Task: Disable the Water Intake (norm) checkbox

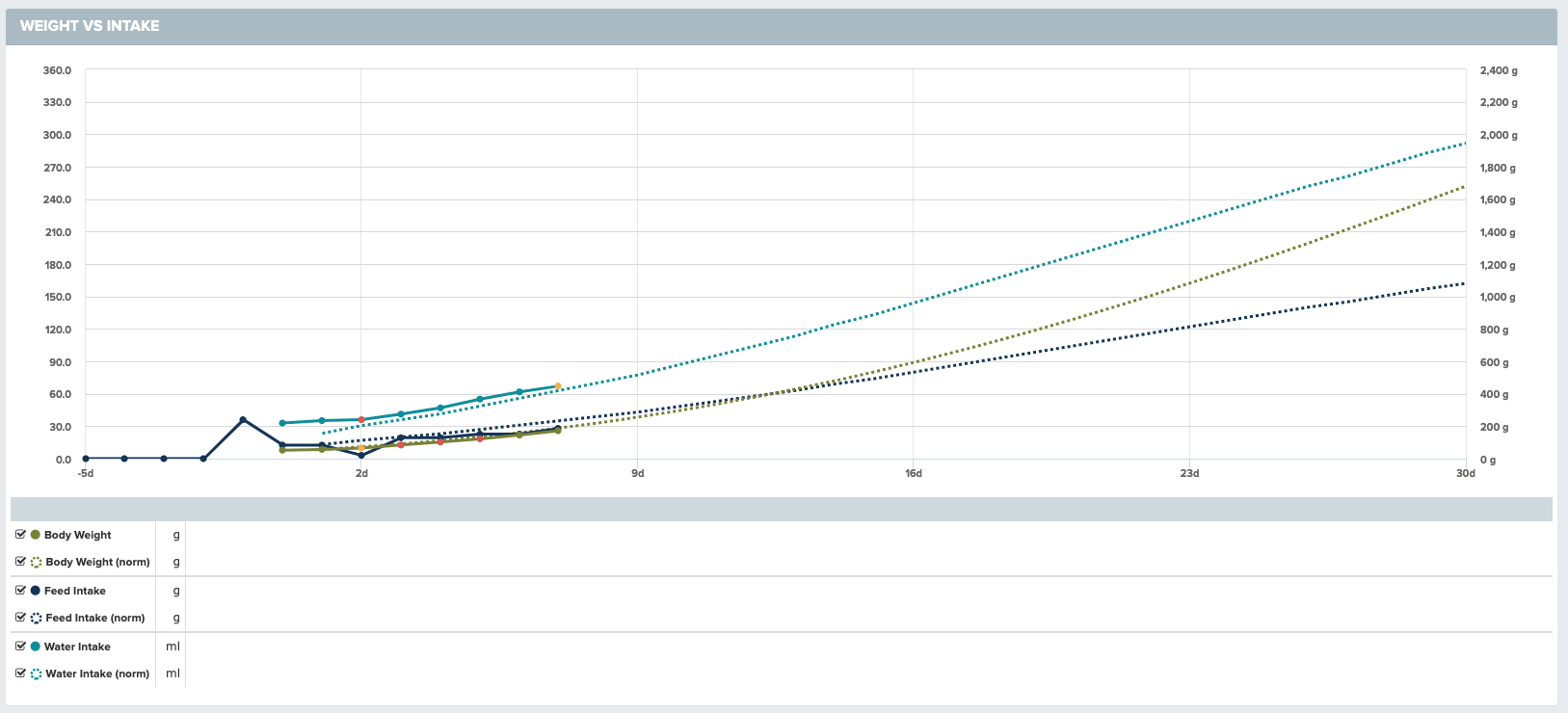Action: [20, 673]
